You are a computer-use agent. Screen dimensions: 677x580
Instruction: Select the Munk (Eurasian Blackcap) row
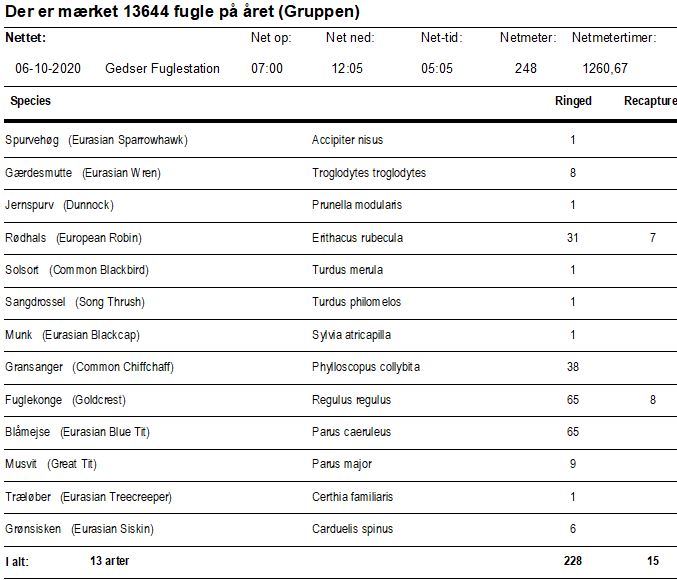pos(340,335)
